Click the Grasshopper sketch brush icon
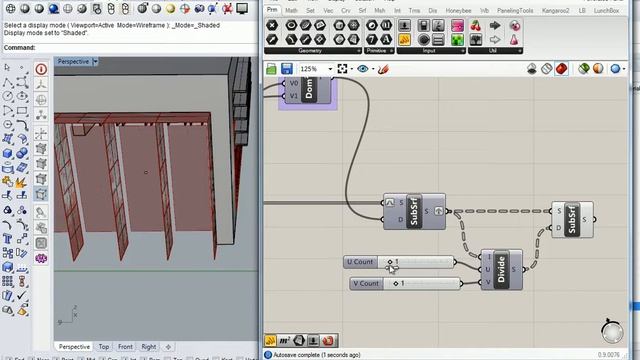The image size is (640, 360). point(382,69)
